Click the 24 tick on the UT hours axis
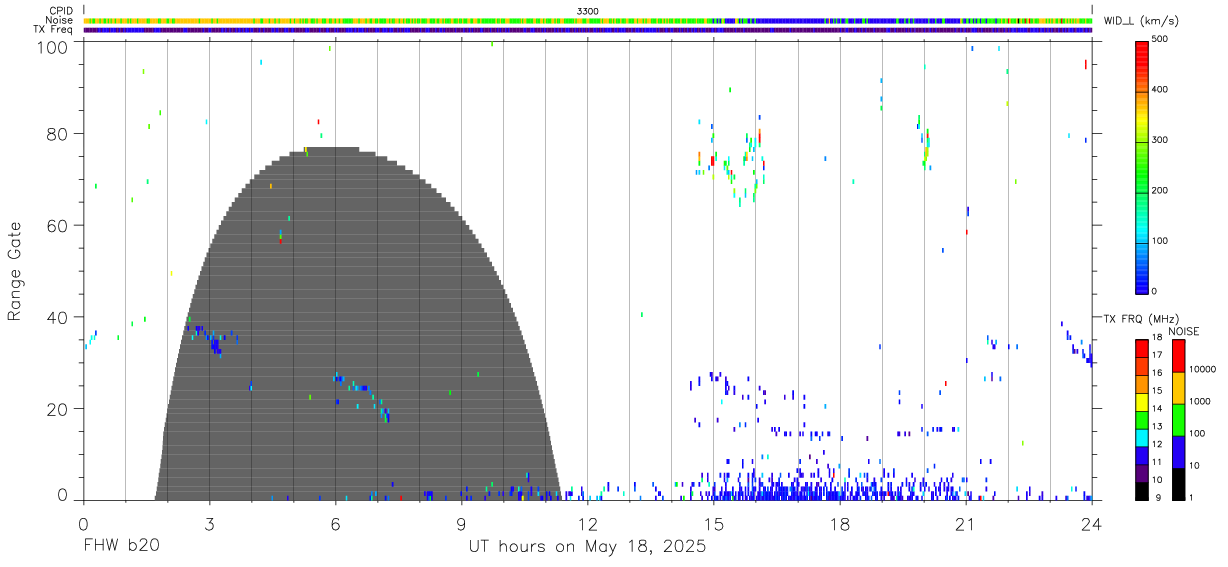The height and width of the screenshot is (567, 1228). click(x=1091, y=523)
